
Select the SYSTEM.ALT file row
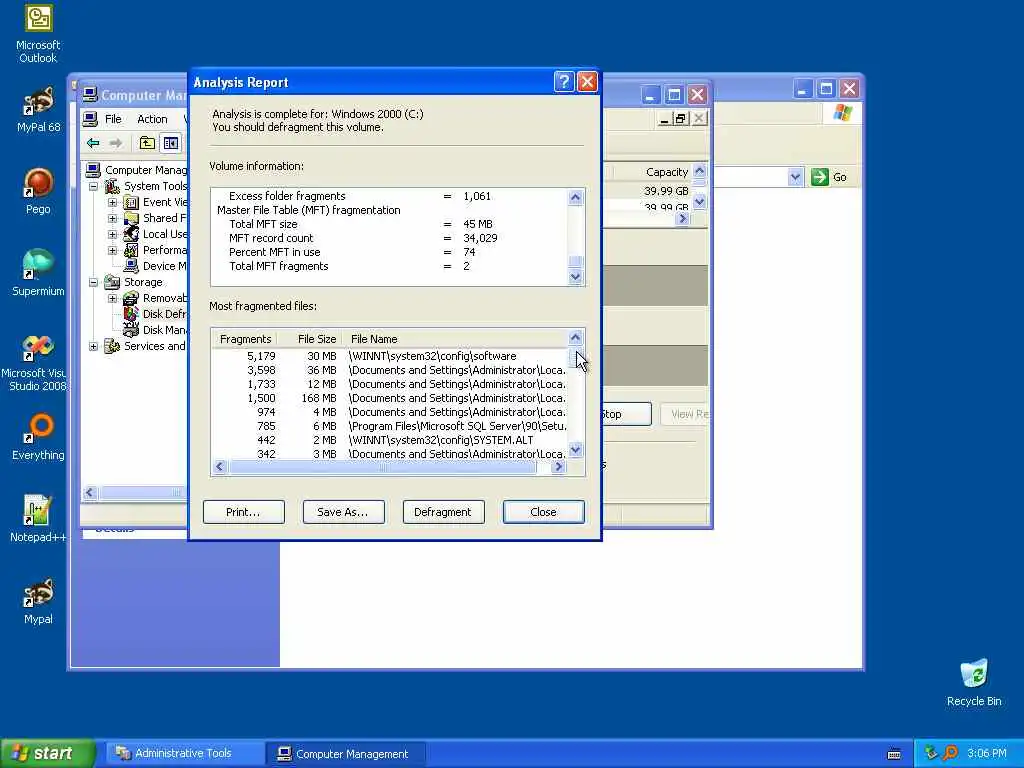coord(390,440)
